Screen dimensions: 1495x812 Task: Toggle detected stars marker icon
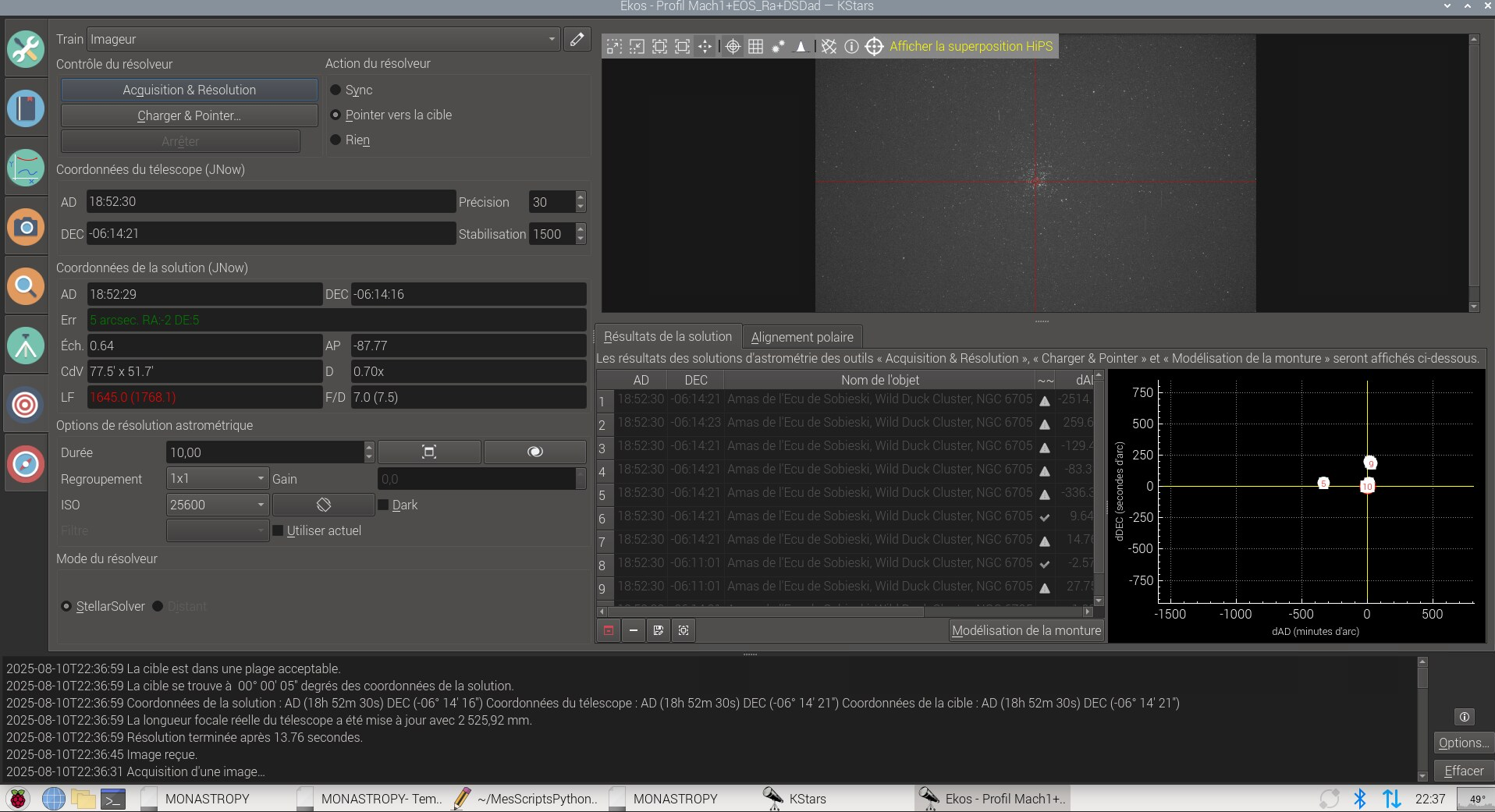coord(778,47)
